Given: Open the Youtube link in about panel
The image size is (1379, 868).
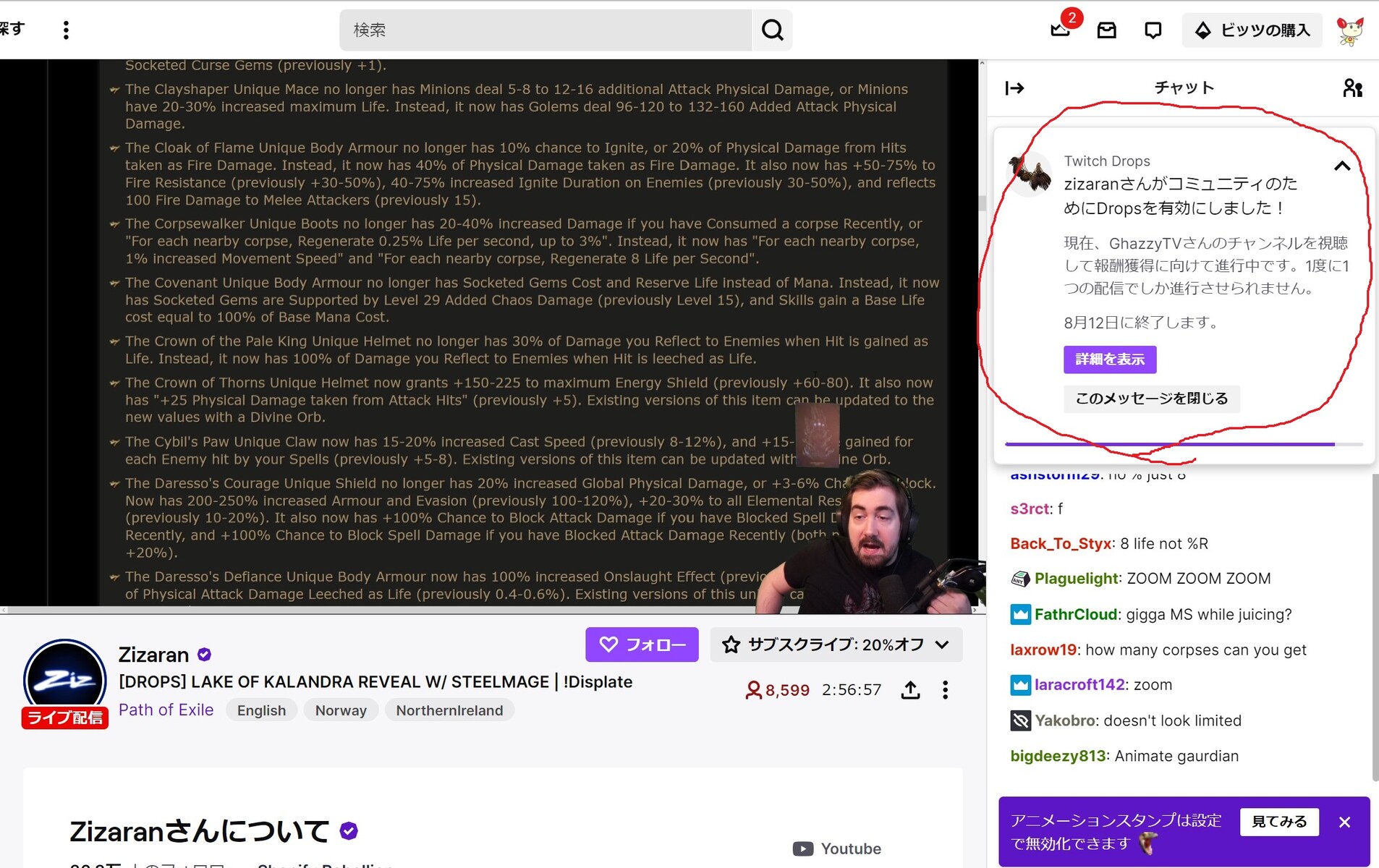Looking at the screenshot, I should click(x=837, y=848).
